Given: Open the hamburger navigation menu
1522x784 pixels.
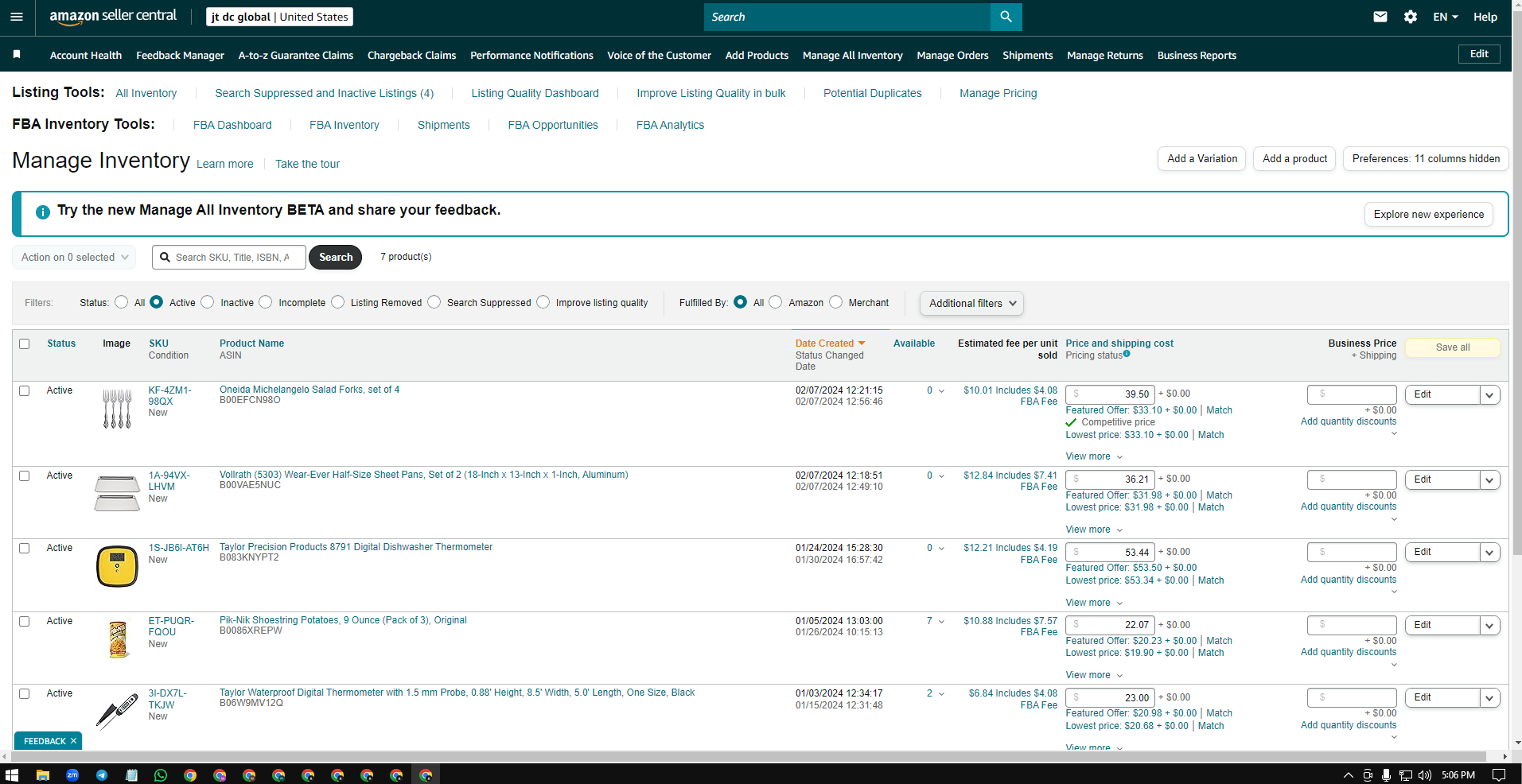Looking at the screenshot, I should pyautogui.click(x=17, y=17).
